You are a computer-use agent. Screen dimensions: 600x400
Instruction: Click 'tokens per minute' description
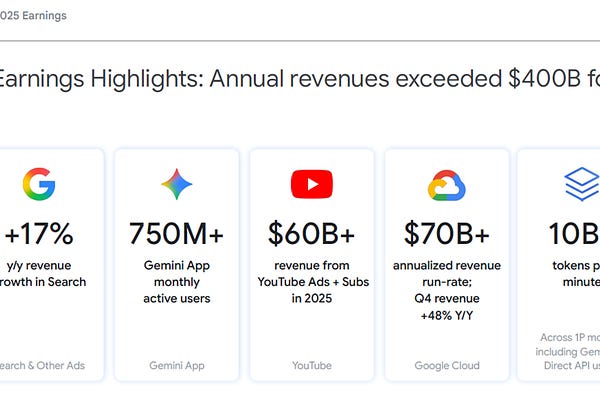tap(576, 274)
